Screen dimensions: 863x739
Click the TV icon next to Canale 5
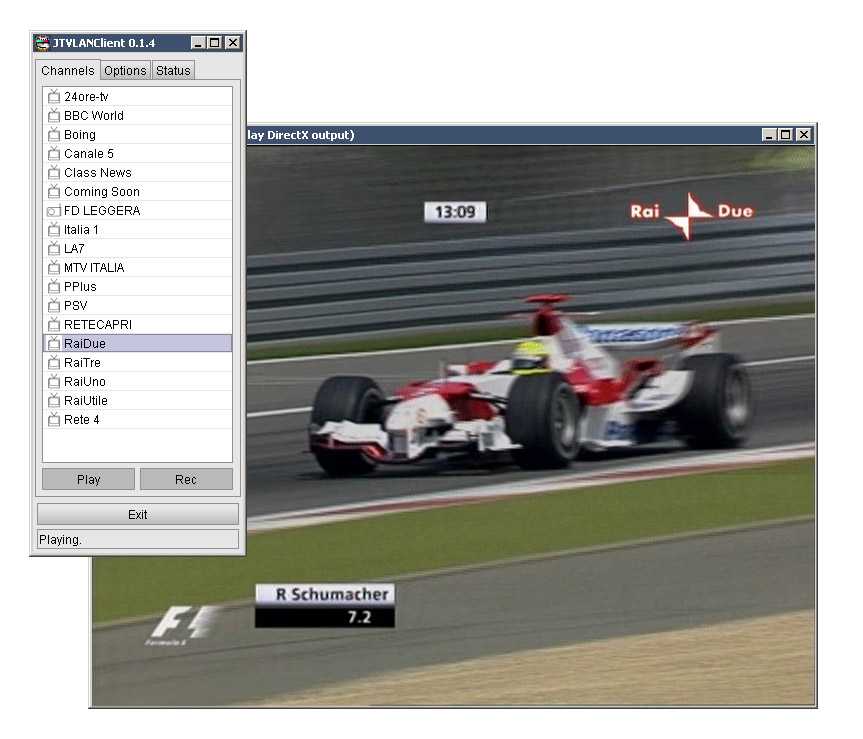[x=53, y=154]
